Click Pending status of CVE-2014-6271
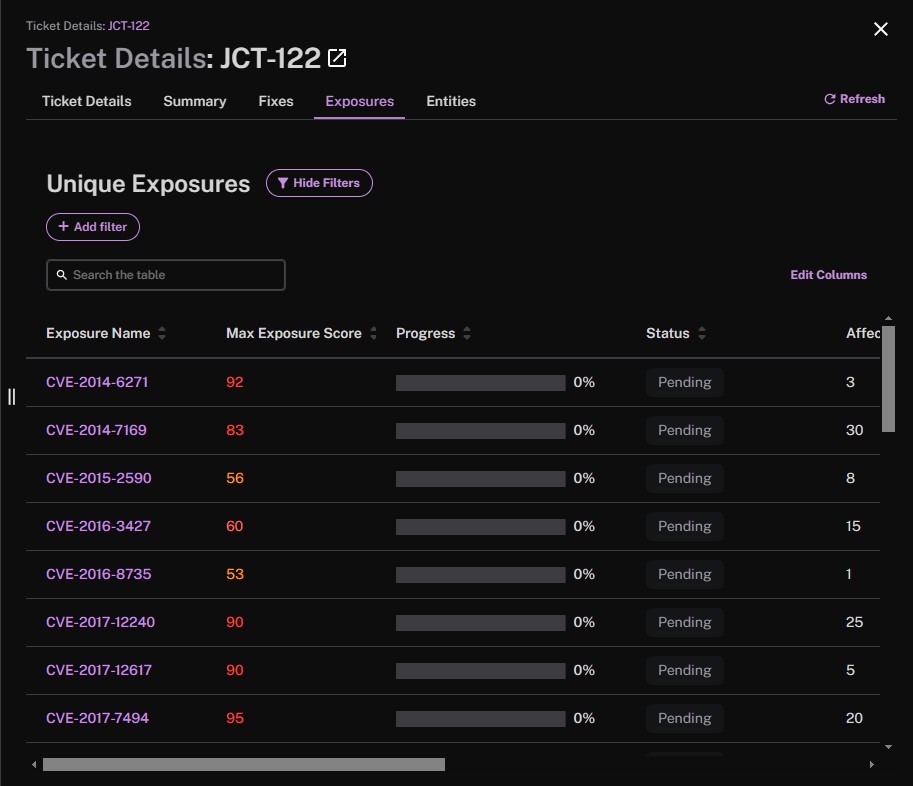913x786 pixels. click(x=684, y=382)
